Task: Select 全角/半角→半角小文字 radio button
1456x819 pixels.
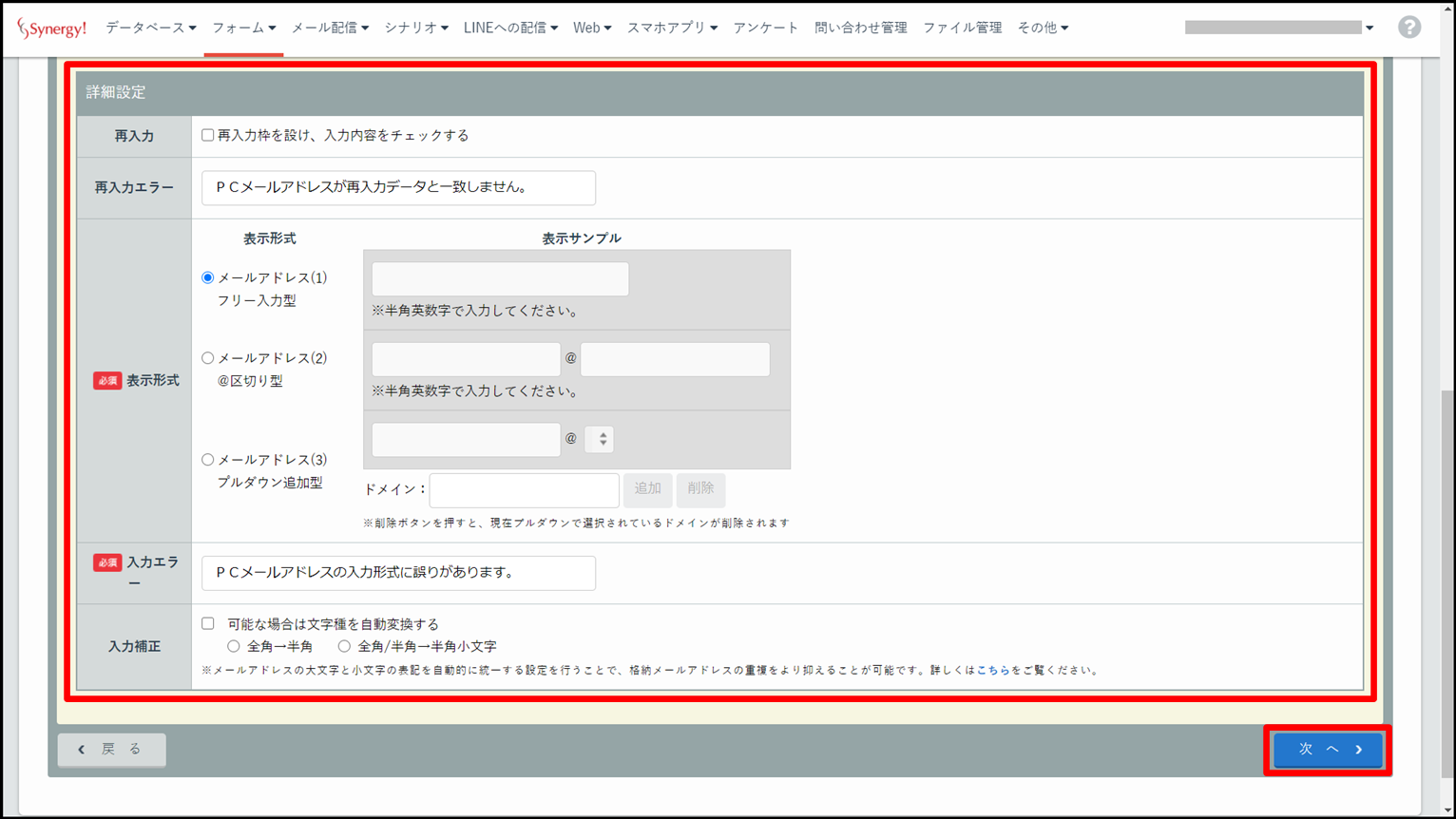Action: pyautogui.click(x=344, y=647)
